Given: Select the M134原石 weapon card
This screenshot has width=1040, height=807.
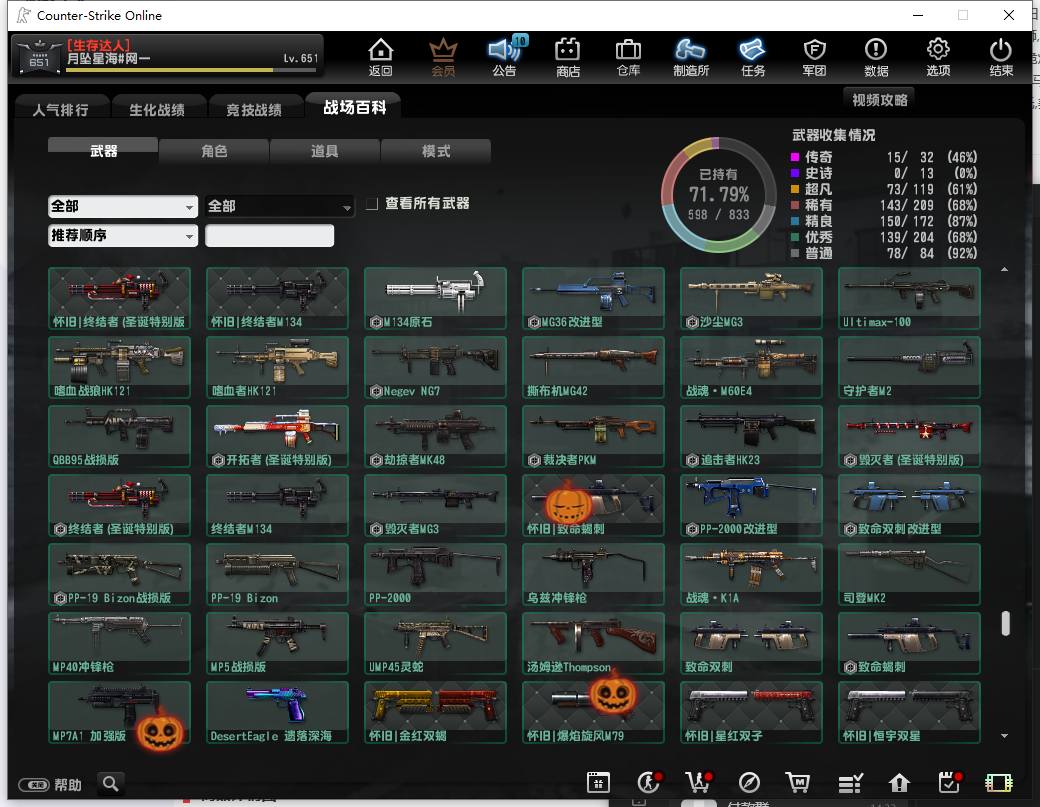Looking at the screenshot, I should click(435, 298).
